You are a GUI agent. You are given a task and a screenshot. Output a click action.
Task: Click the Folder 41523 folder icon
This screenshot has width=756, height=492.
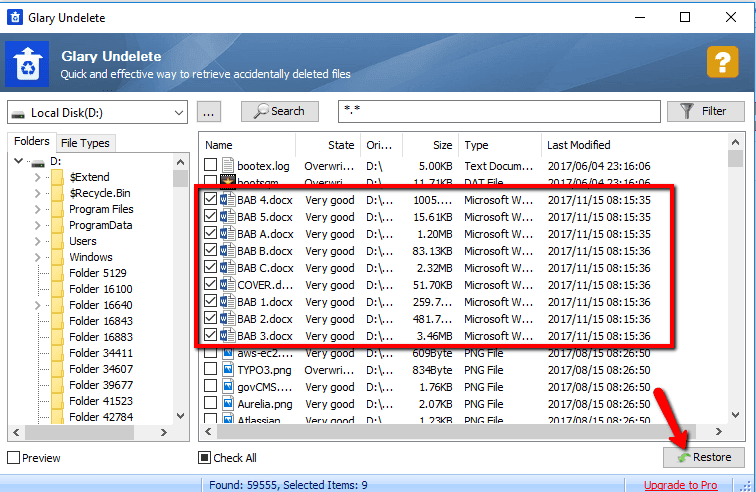[x=57, y=401]
